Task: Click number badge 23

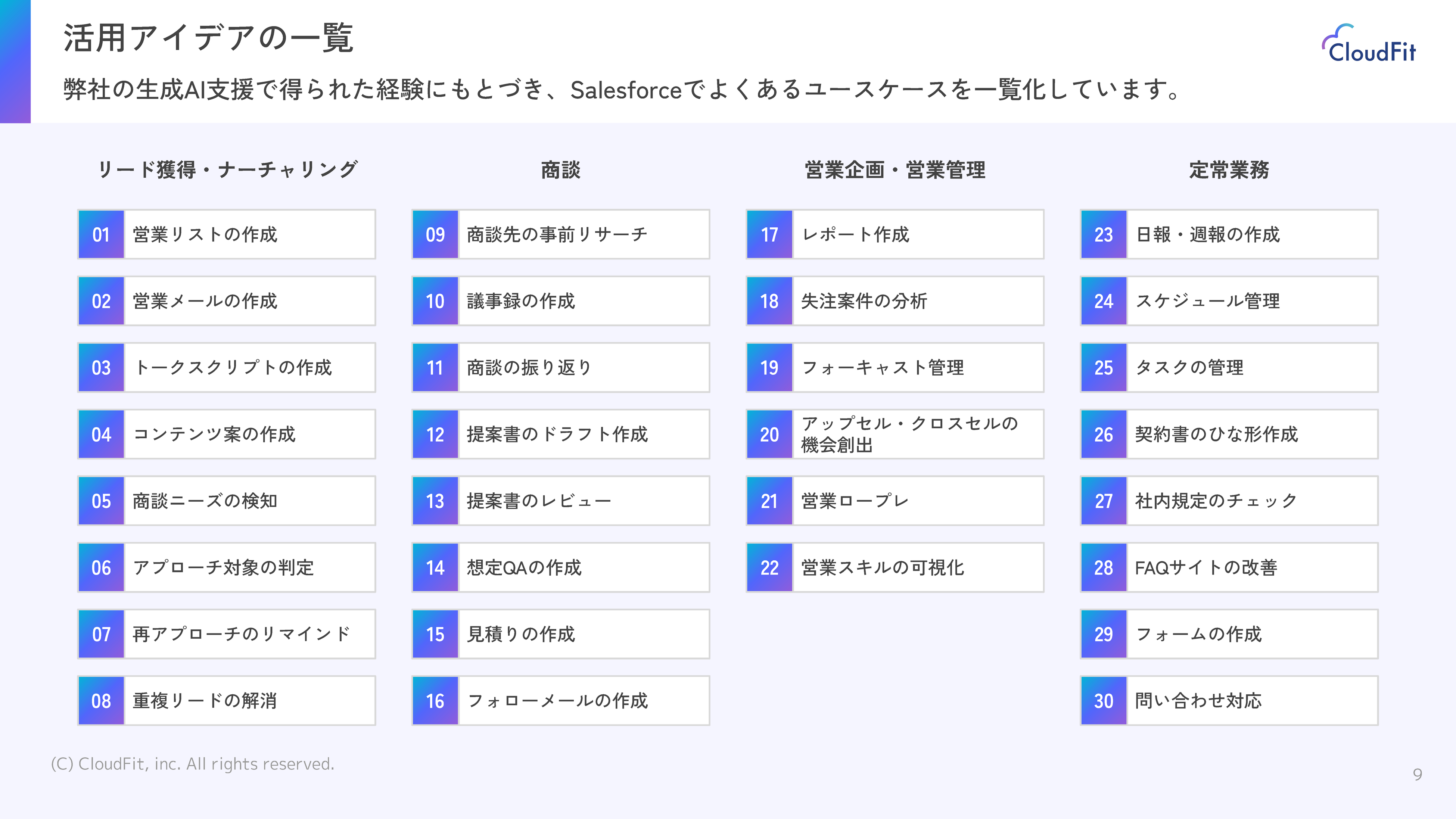Action: [x=1103, y=234]
